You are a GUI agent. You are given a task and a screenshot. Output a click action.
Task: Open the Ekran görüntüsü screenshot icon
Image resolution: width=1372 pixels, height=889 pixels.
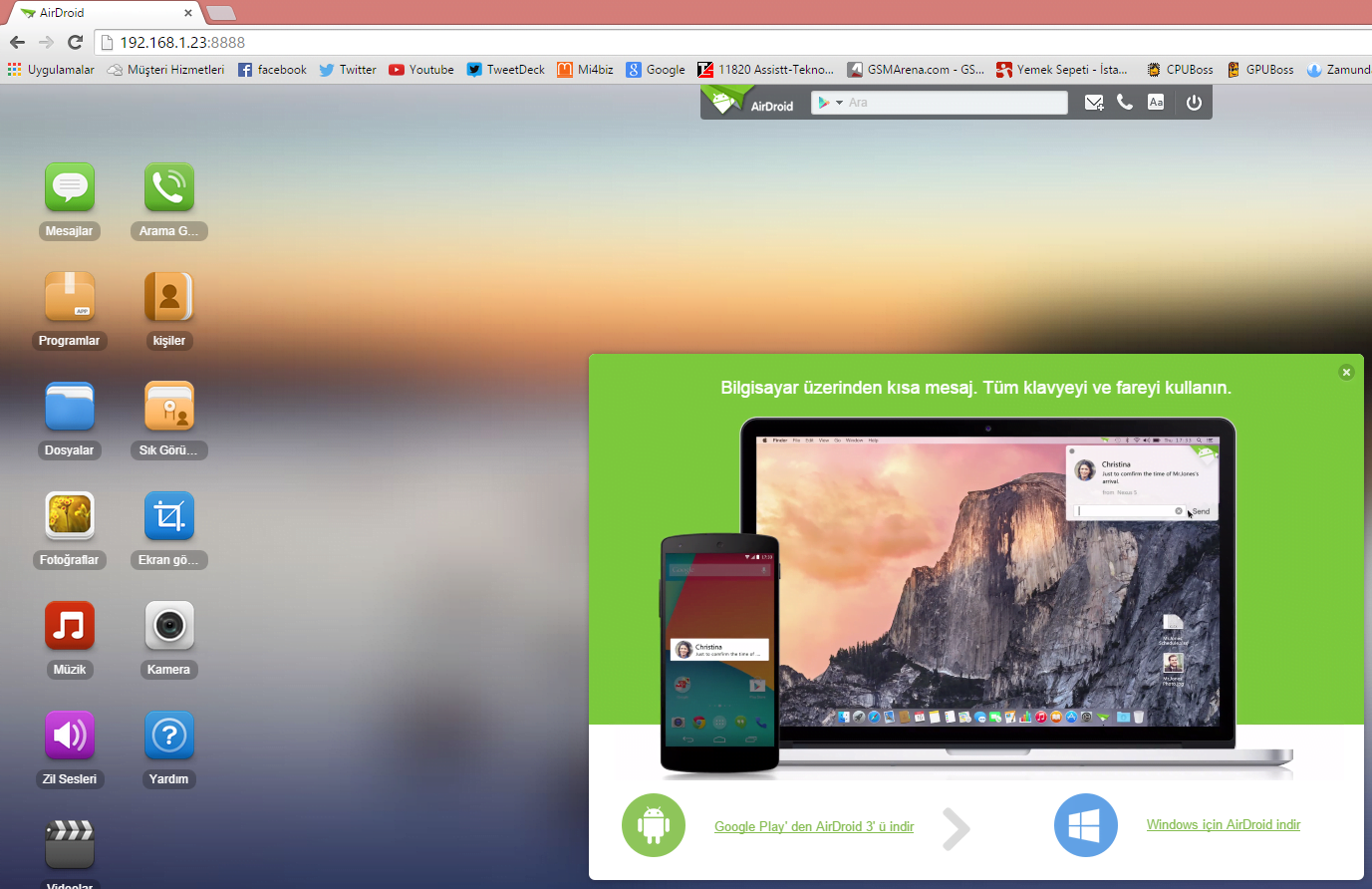169,516
